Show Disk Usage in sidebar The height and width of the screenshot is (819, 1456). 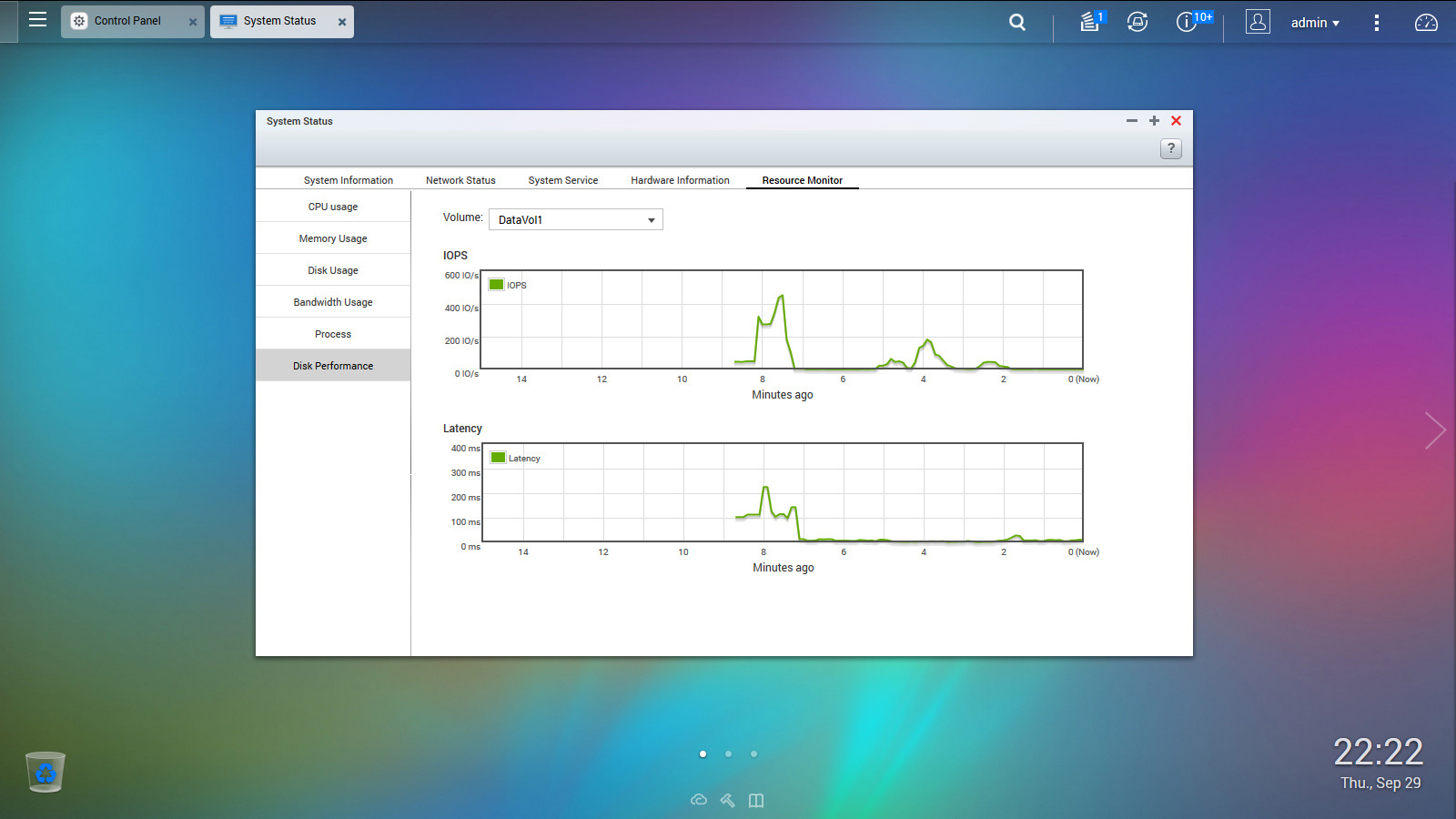[x=333, y=270]
